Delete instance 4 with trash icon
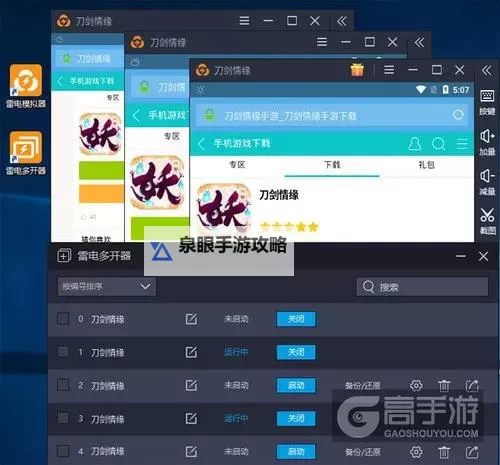The height and width of the screenshot is (465, 500). pyautogui.click(x=444, y=452)
